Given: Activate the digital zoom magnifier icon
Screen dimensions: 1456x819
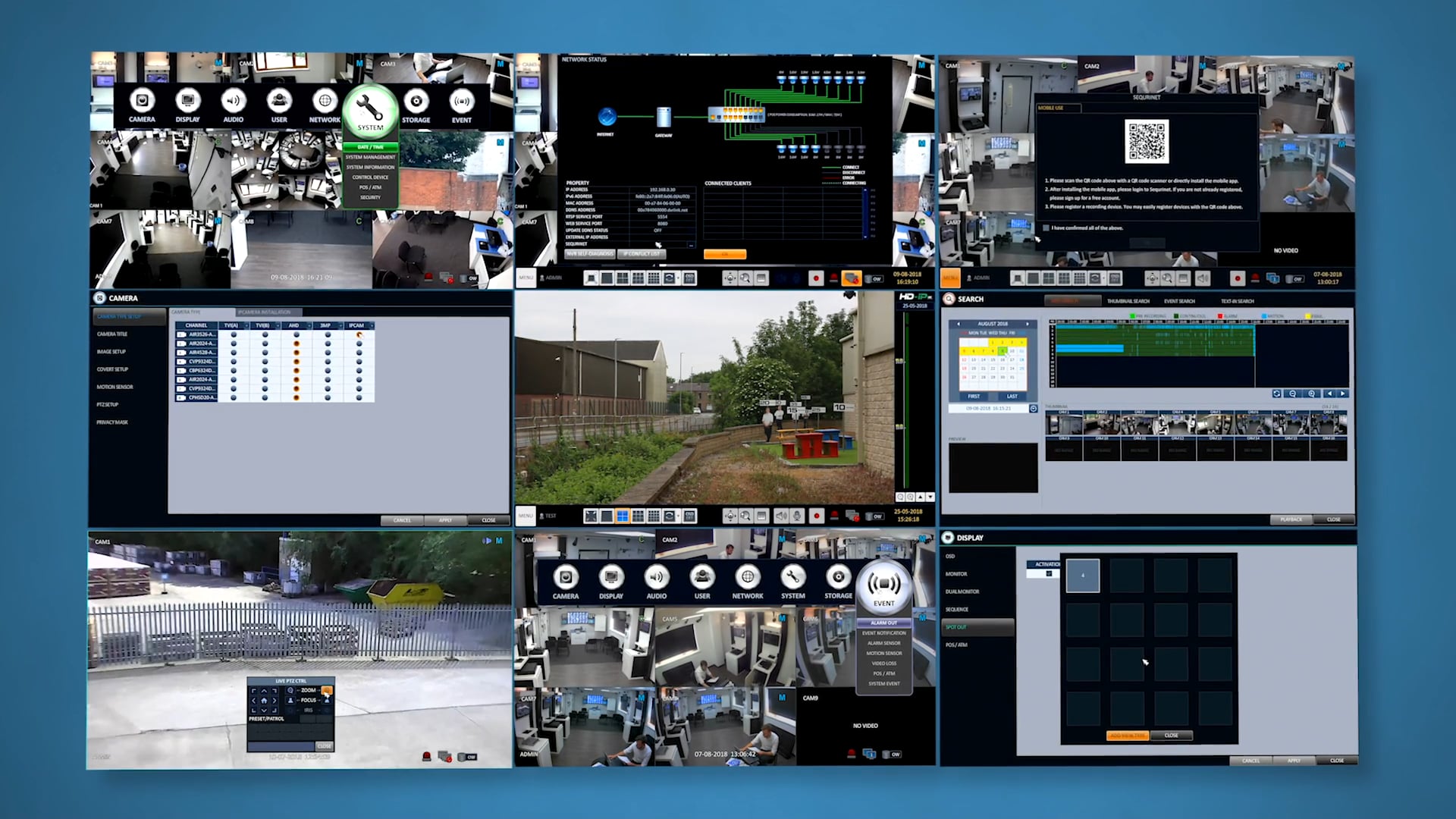Looking at the screenshot, I should pos(746,515).
